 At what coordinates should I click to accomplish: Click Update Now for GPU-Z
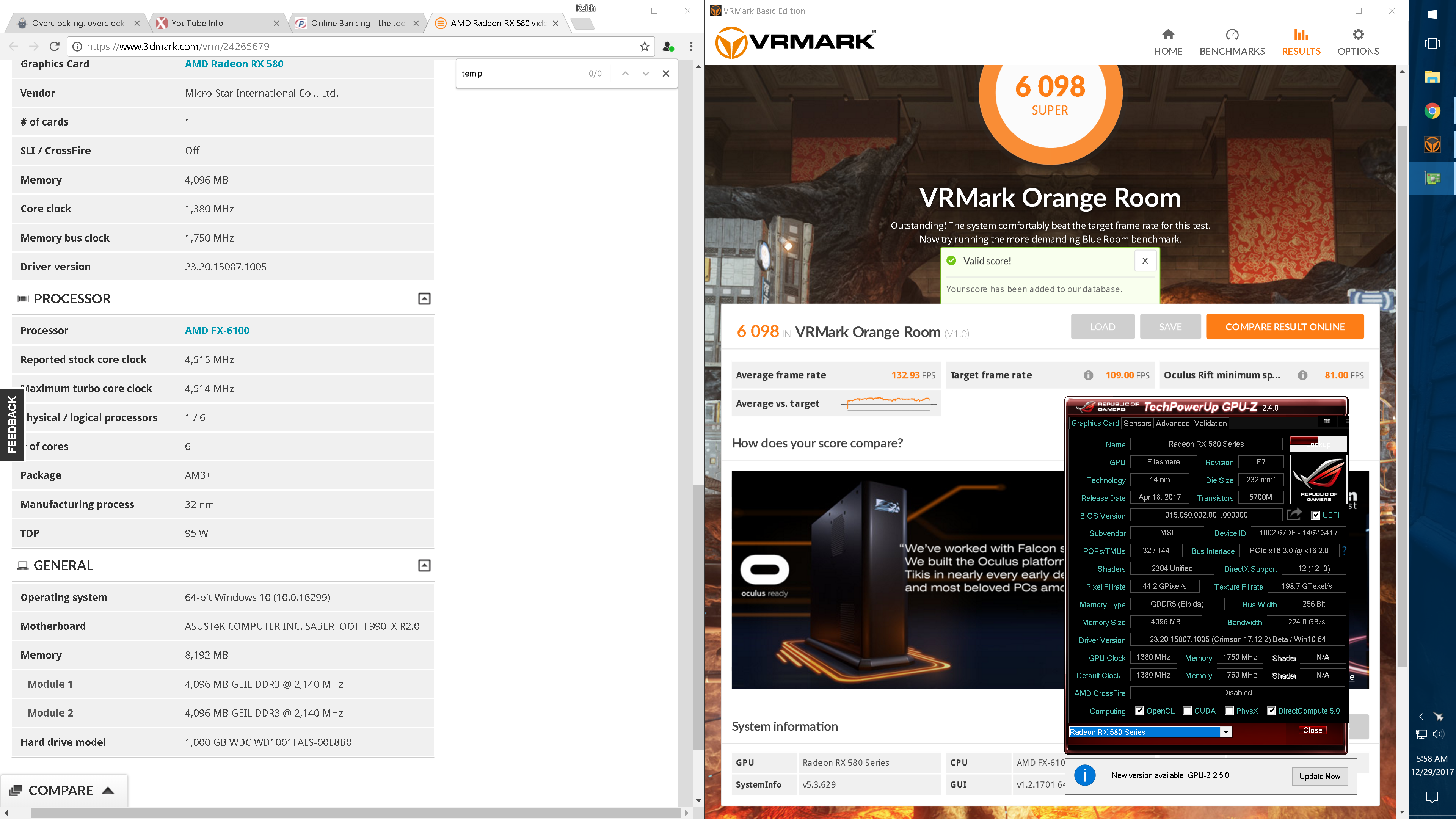click(1319, 776)
